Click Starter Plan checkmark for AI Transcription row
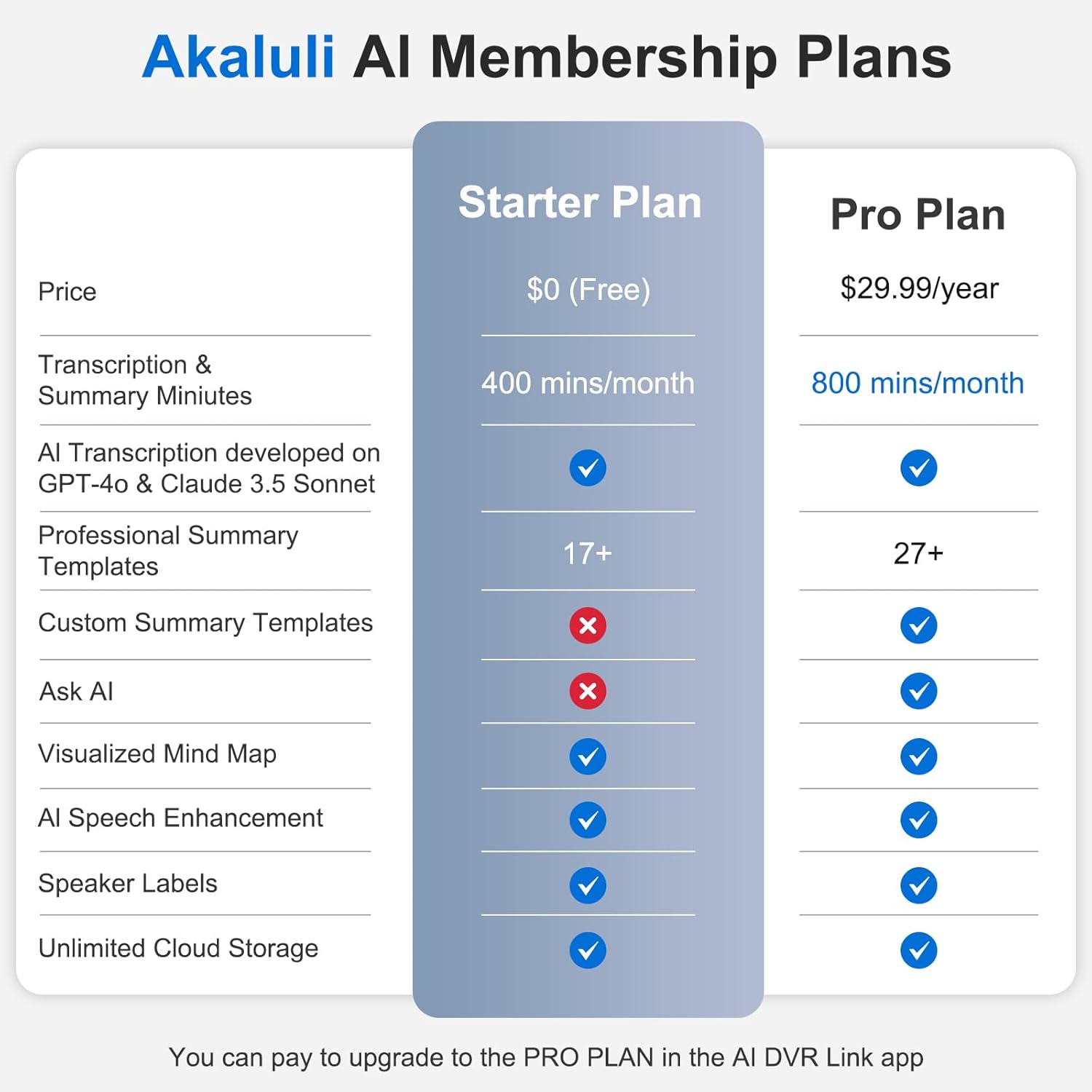The height and width of the screenshot is (1092, 1092). point(587,467)
